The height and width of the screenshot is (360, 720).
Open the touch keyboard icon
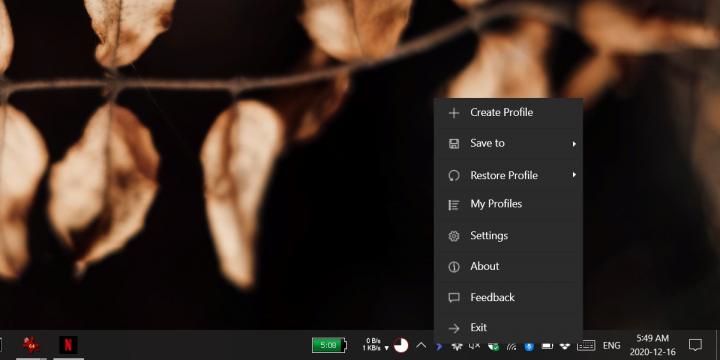586,346
